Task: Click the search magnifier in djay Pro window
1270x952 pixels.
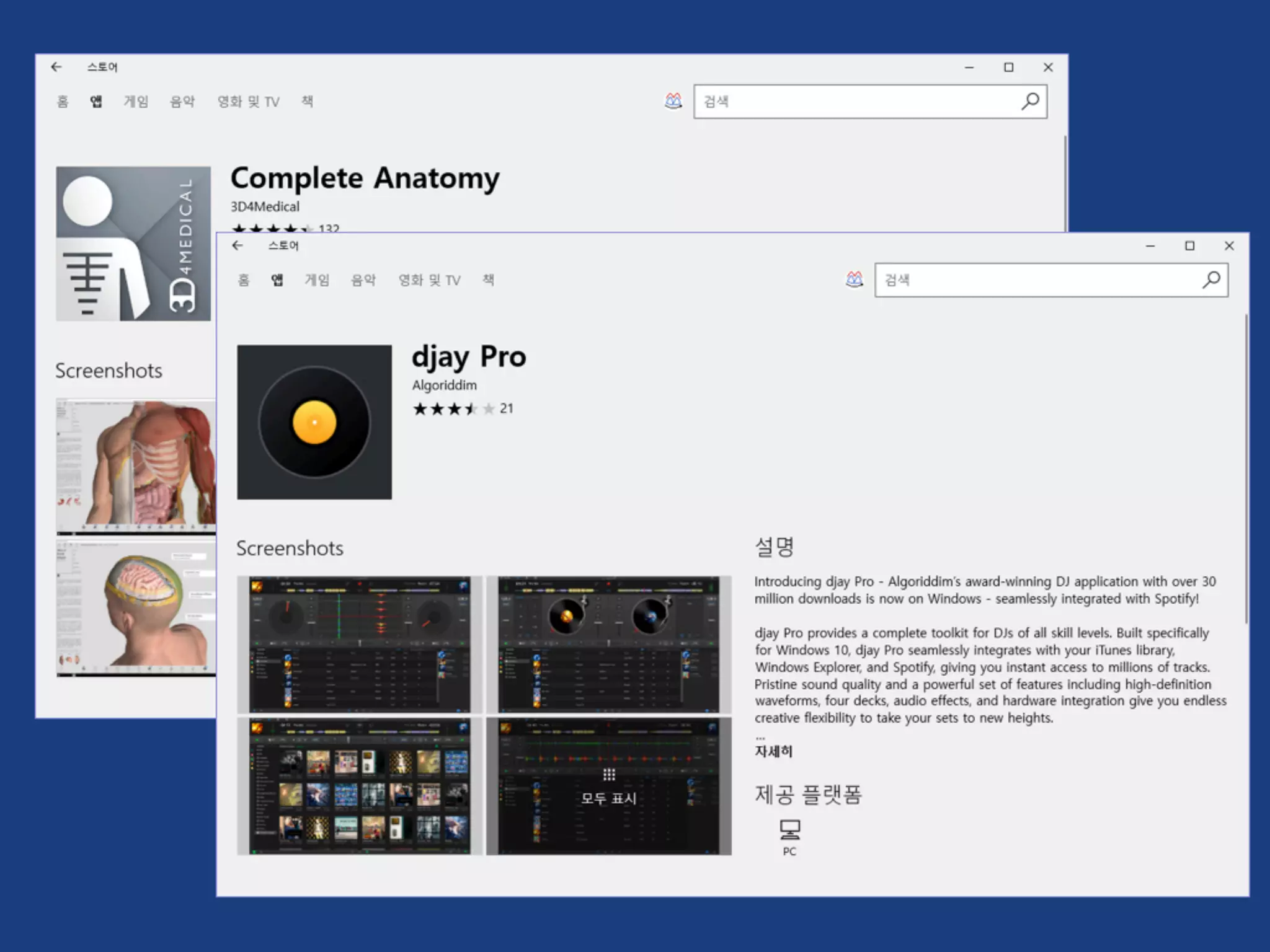Action: tap(1211, 280)
